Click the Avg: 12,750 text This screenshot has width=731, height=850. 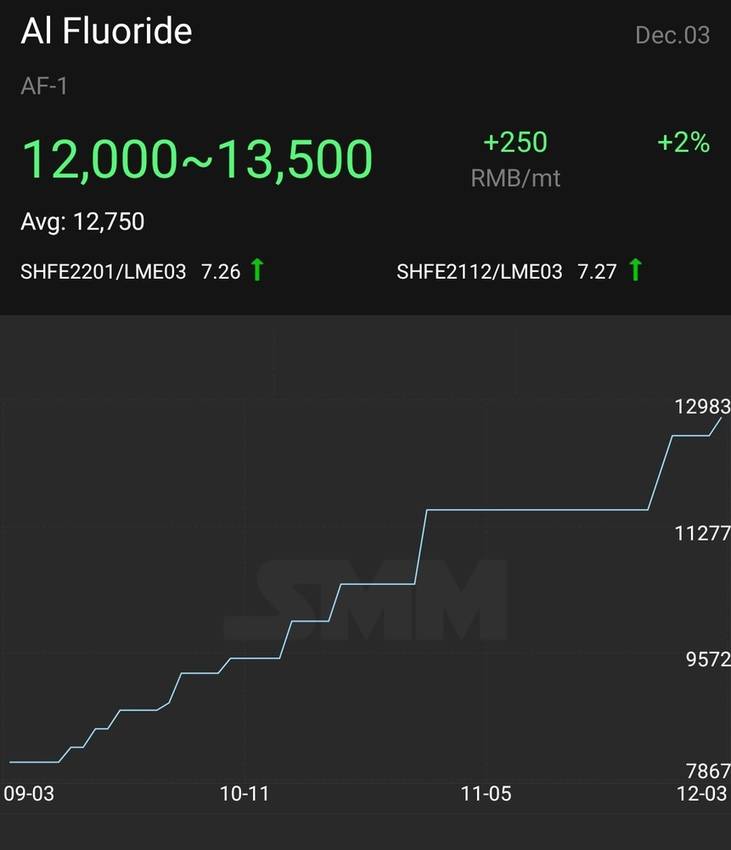82,222
